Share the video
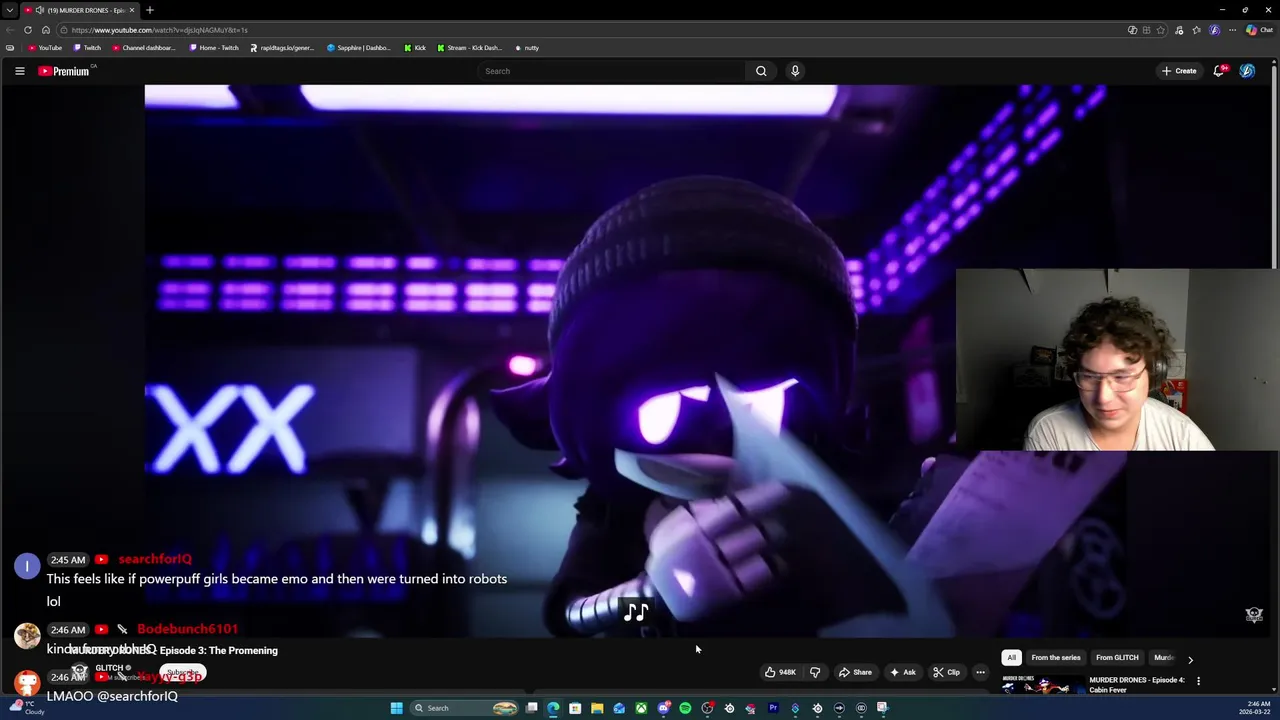This screenshot has width=1280, height=720. point(855,672)
